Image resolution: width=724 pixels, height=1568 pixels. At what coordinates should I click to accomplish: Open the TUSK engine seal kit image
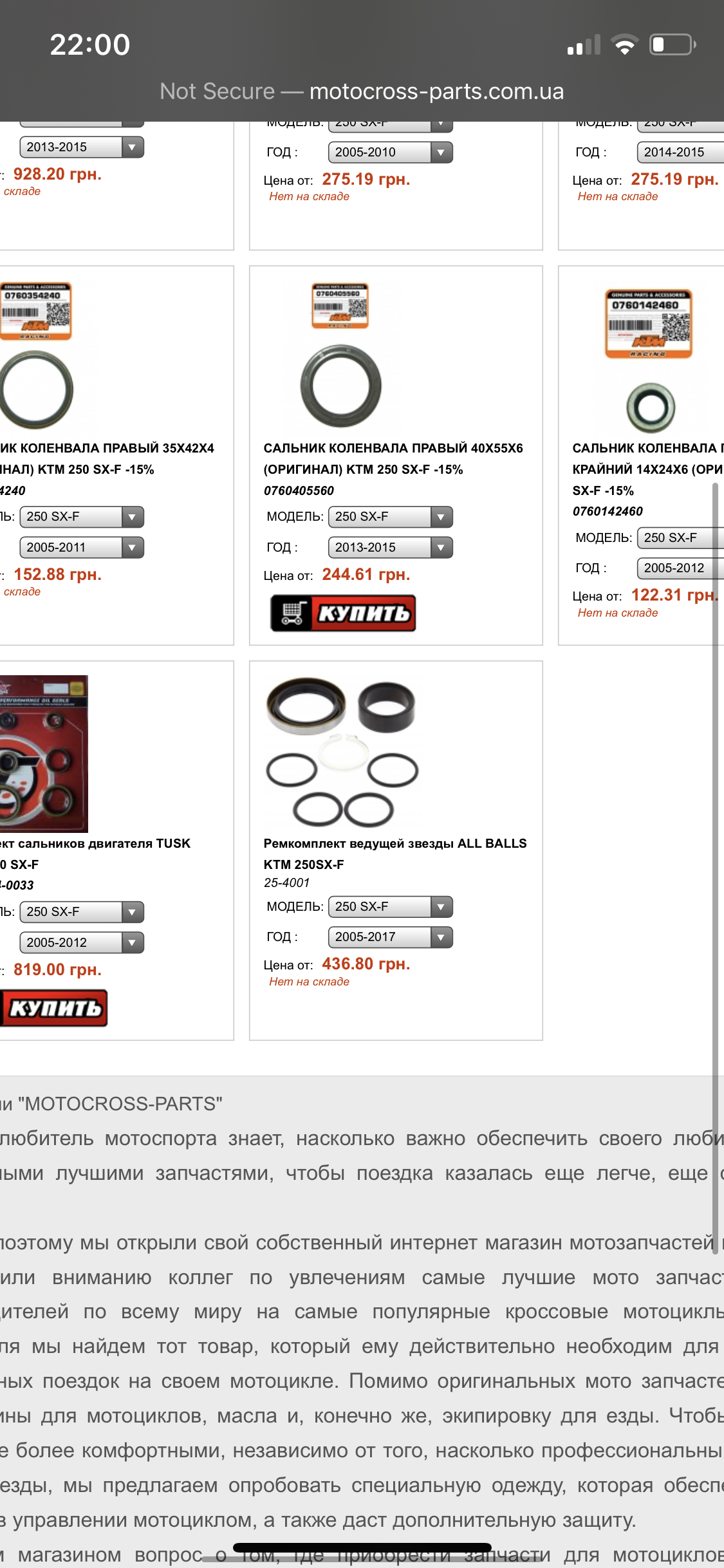point(44,754)
